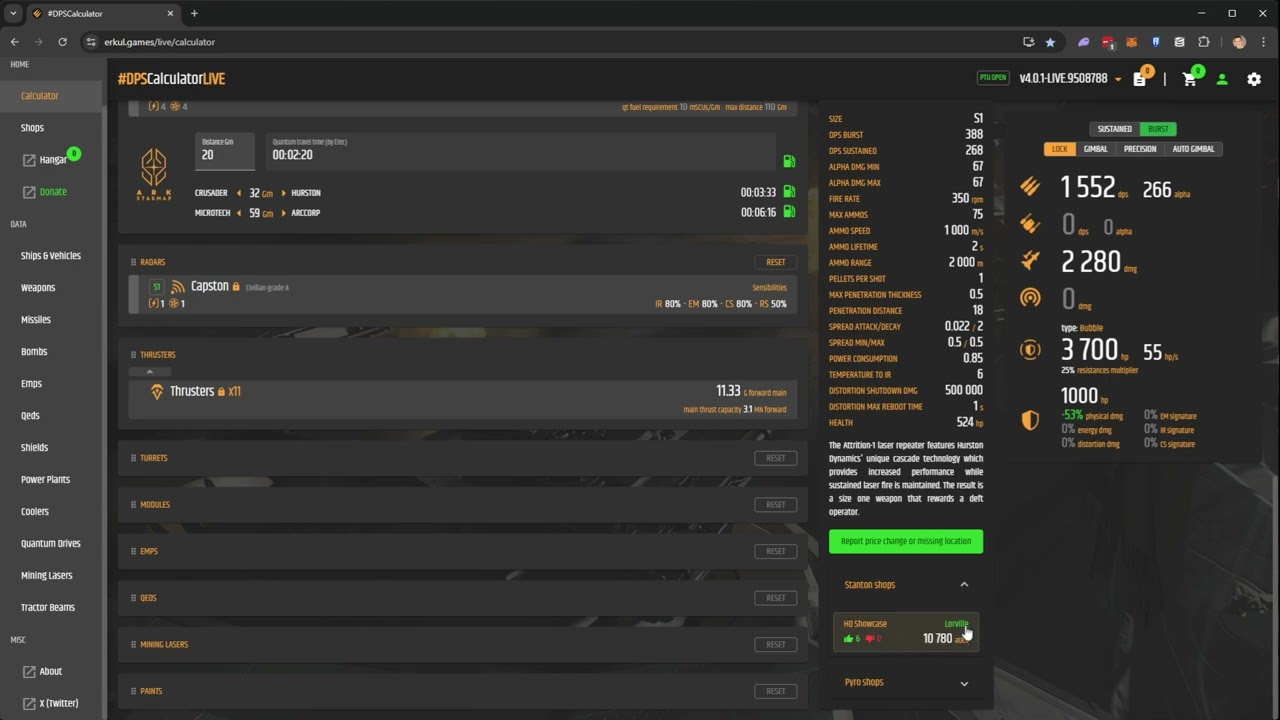Go to Shops in the sidebar
This screenshot has width=1280, height=720.
pyautogui.click(x=51, y=128)
